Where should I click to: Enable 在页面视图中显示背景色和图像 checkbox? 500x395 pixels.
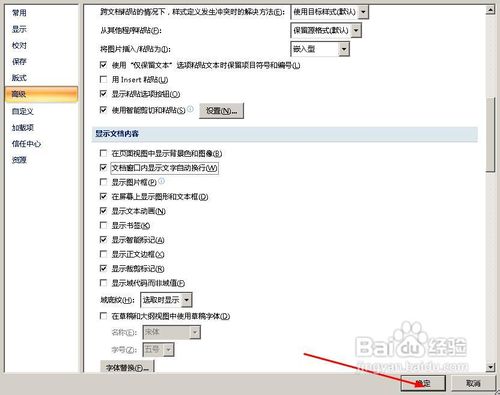103,153
